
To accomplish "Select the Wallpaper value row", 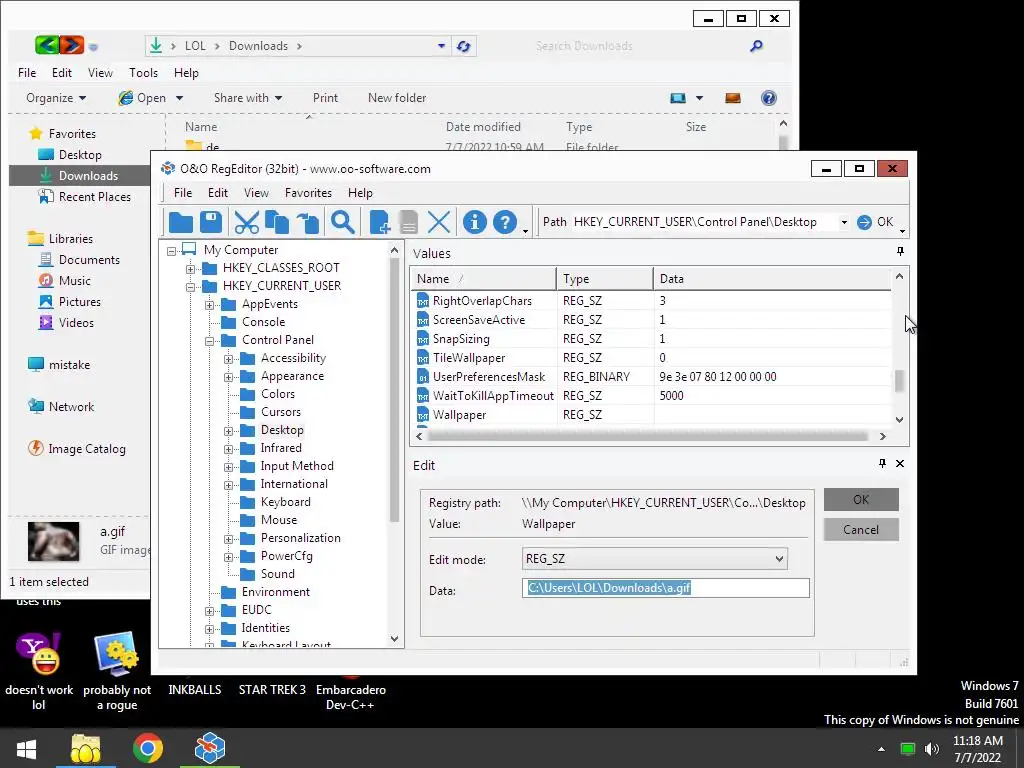I will [653, 415].
